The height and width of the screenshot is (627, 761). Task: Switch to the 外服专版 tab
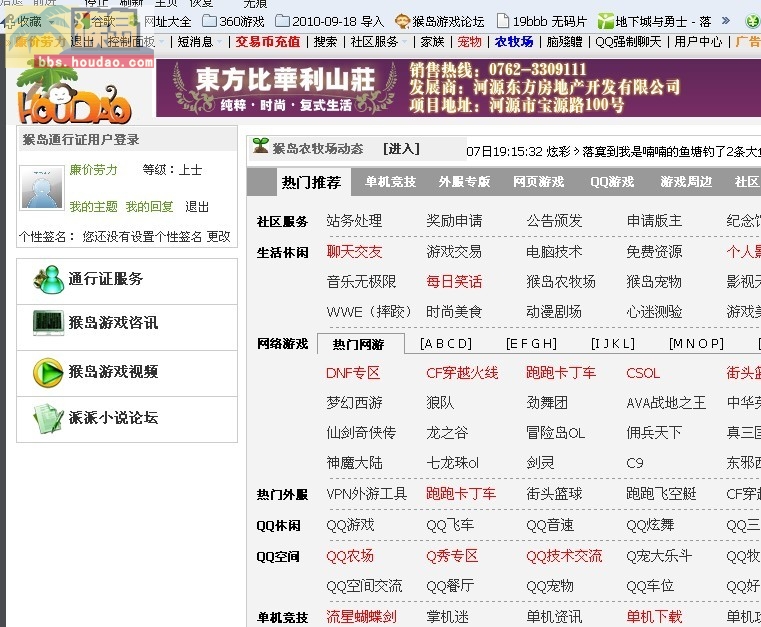(464, 182)
